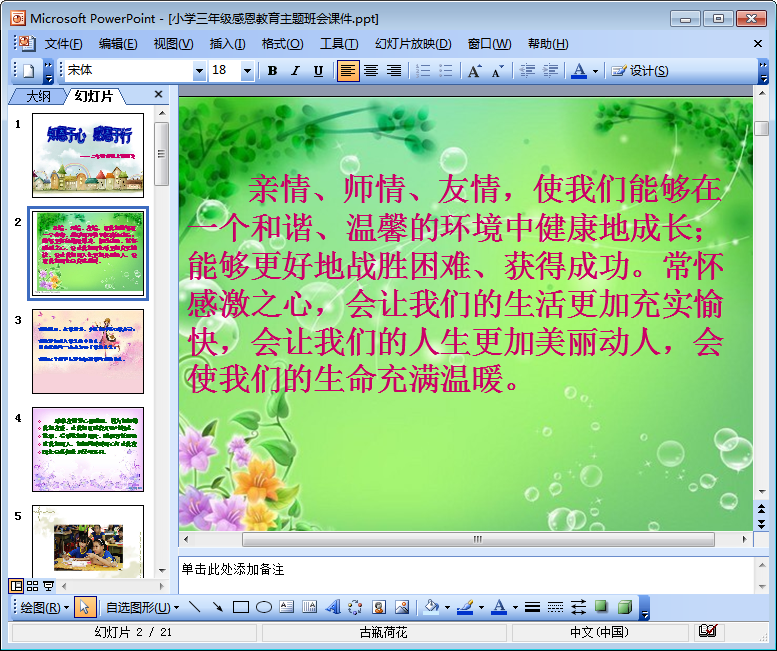Enable center text alignment
777x651 pixels.
point(371,71)
